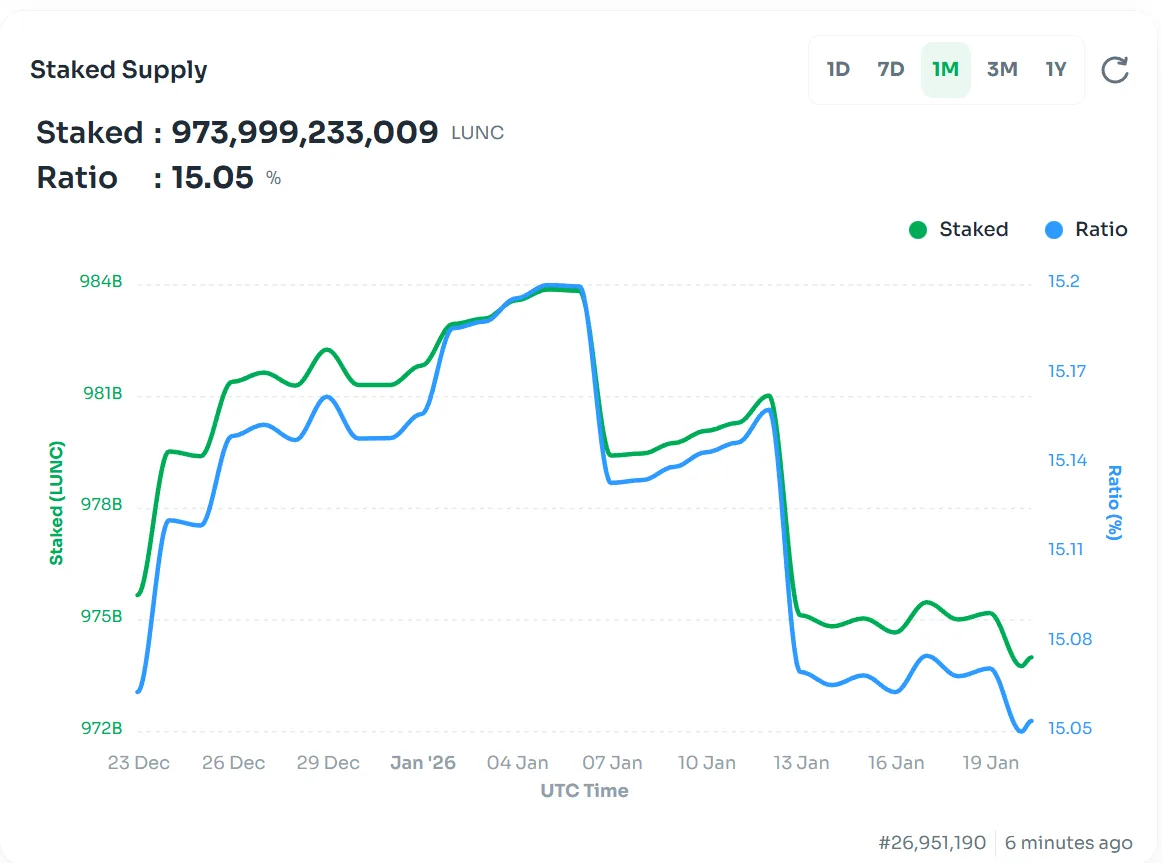Switch to the 7D time range
The height and width of the screenshot is (863, 1162).
(891, 70)
